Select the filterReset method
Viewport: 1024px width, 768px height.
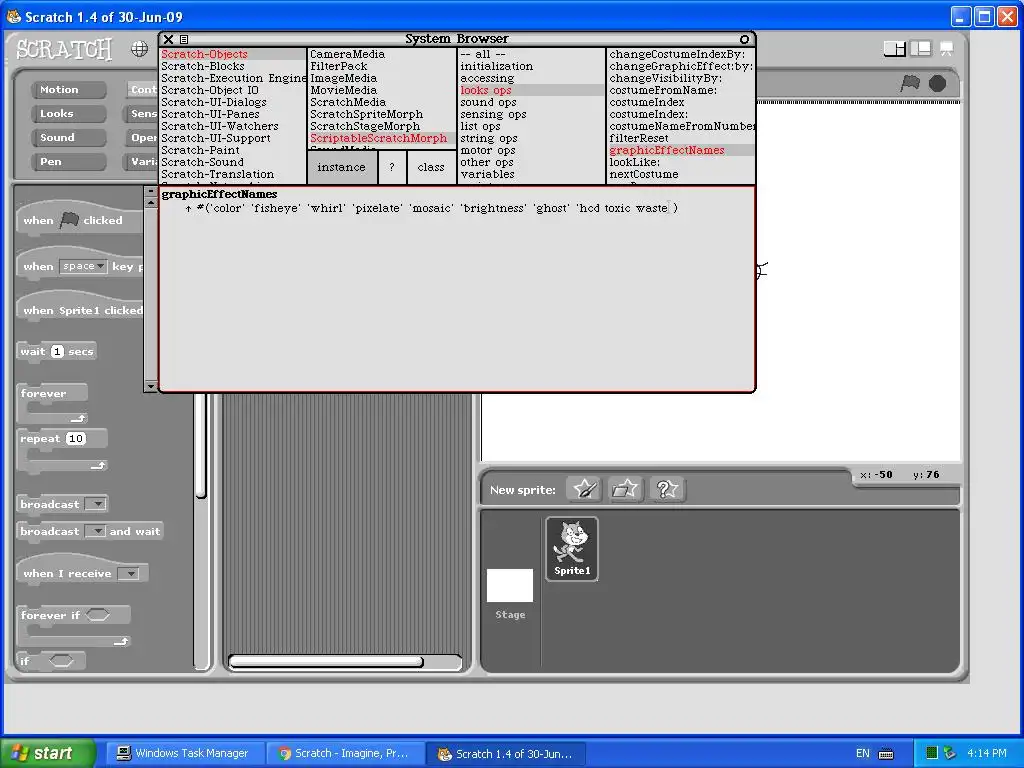pos(681,138)
